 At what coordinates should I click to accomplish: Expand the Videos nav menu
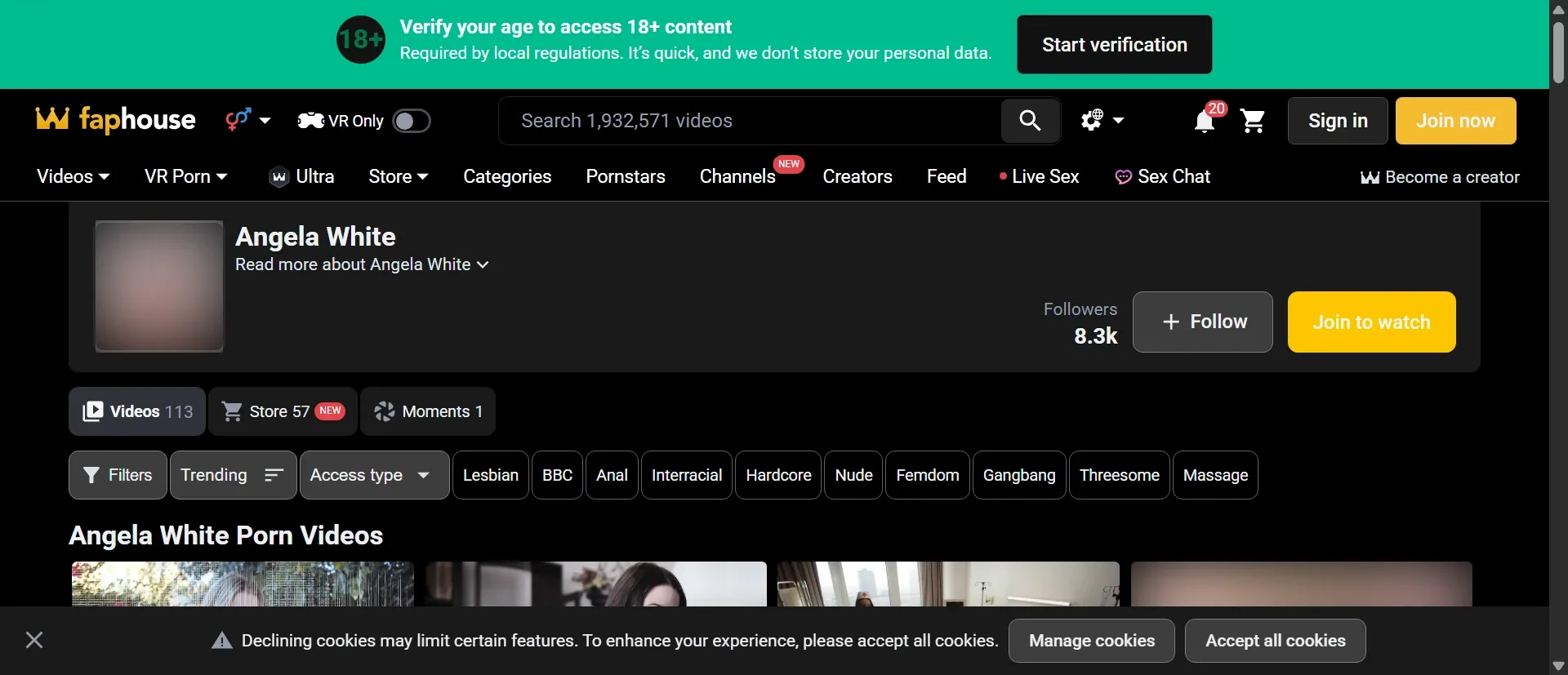tap(73, 176)
